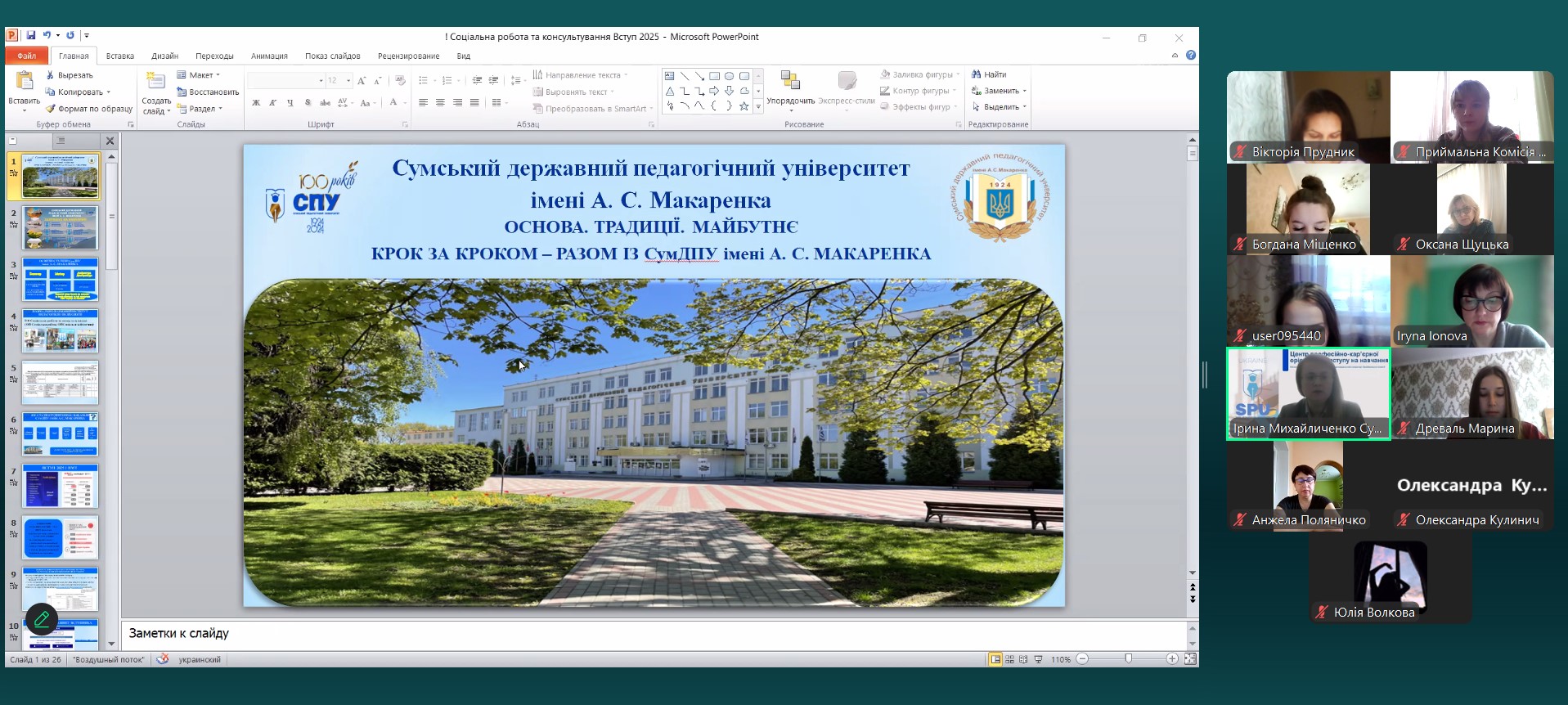
Task: Select the five-point star shape in gallery
Action: click(744, 106)
